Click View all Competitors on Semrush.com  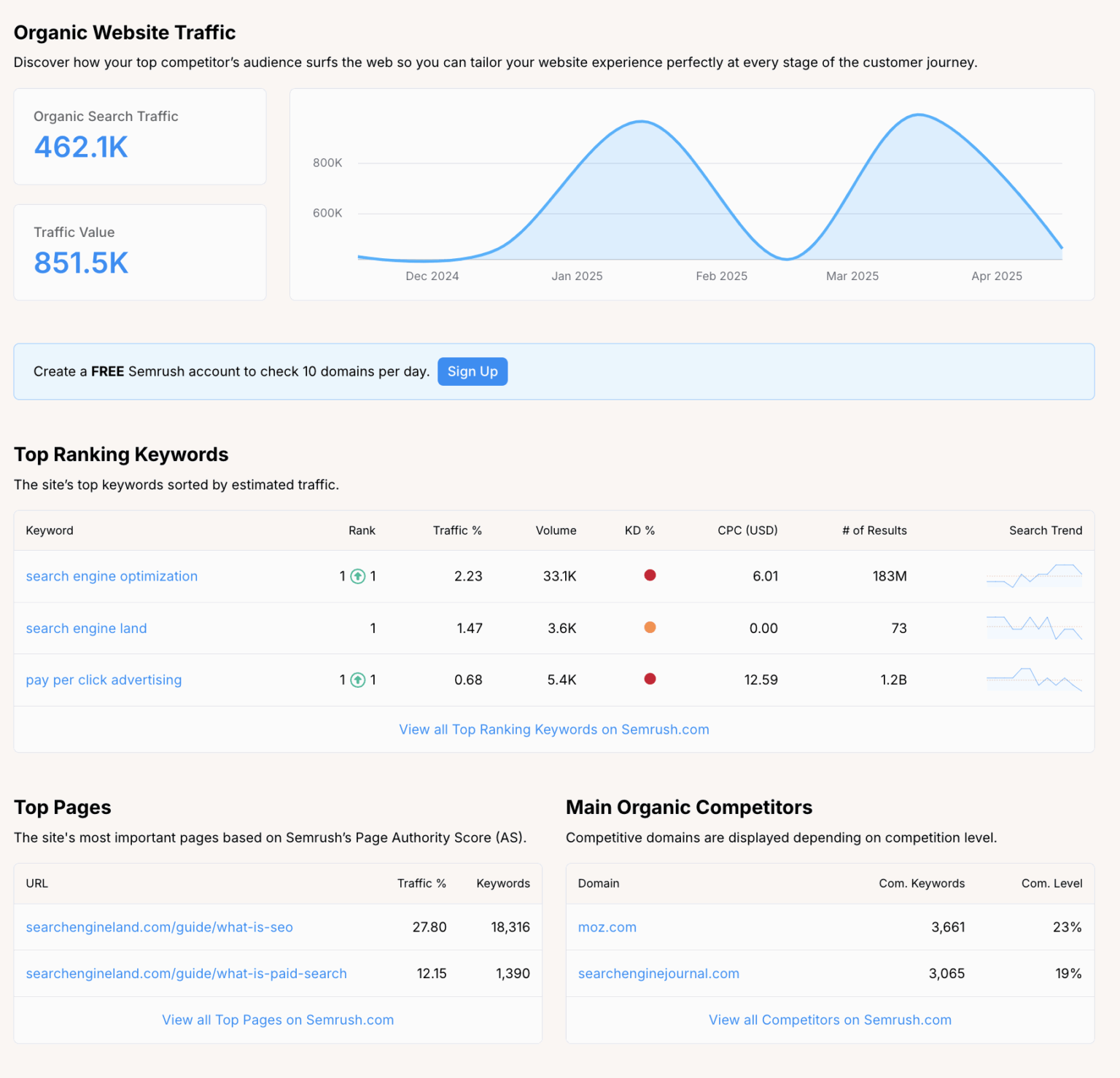829,1020
